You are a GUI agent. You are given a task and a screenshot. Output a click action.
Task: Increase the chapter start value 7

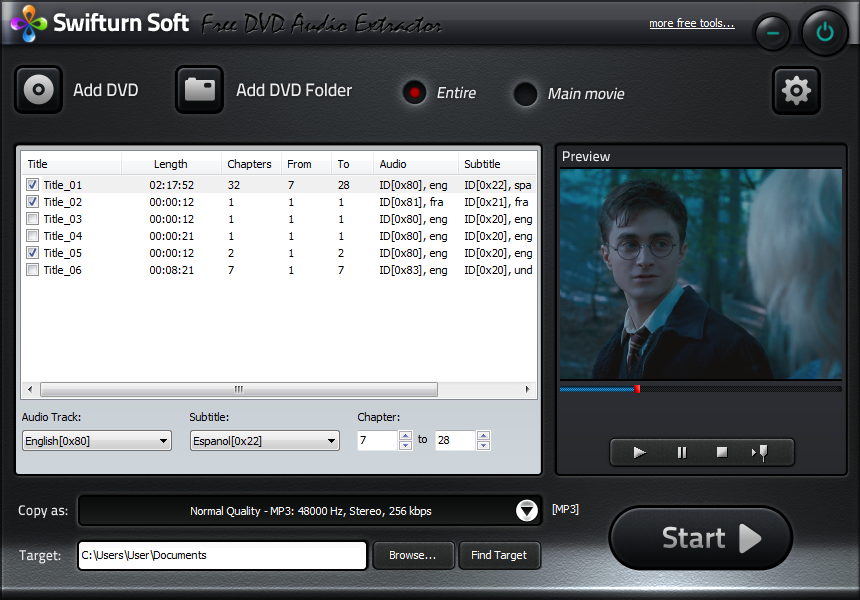[x=405, y=435]
